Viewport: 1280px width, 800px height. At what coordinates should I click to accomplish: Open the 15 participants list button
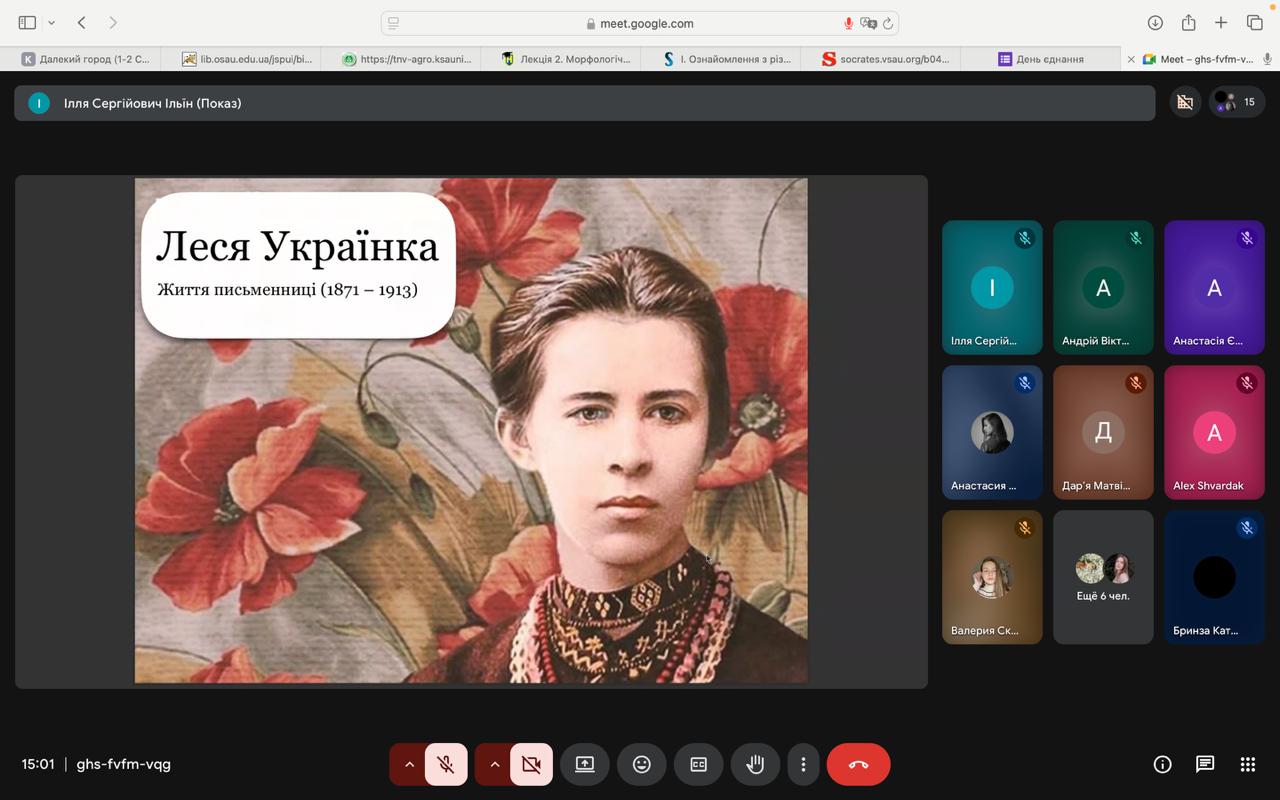point(1237,102)
